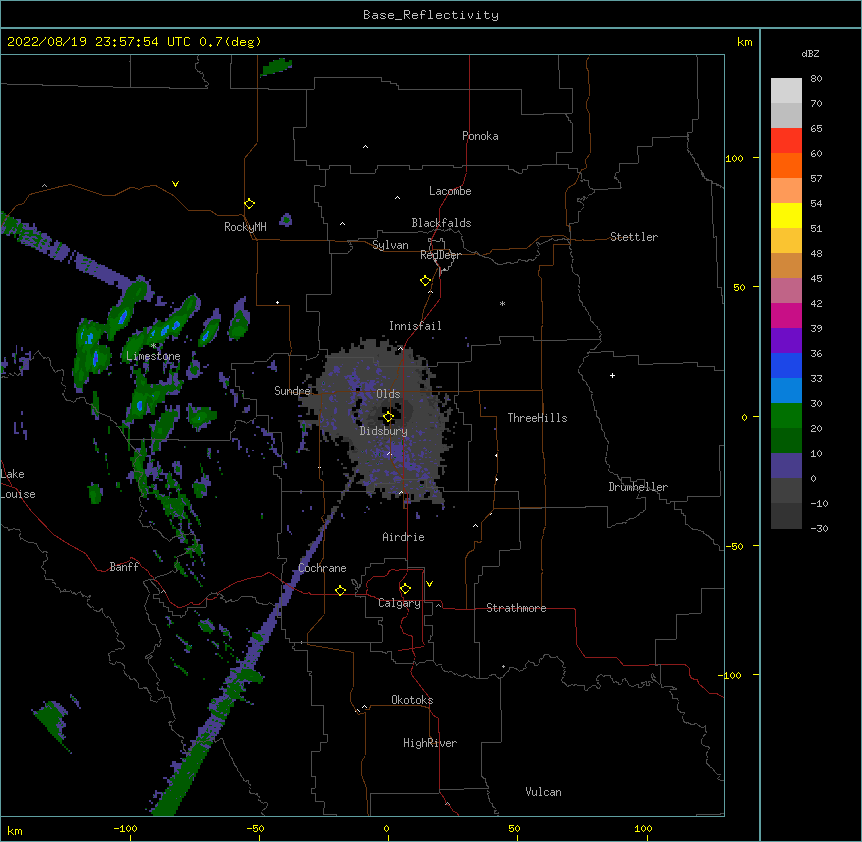The image size is (862, 842).
Task: Click the -30 value in dBZ legend
Action: coord(819,528)
